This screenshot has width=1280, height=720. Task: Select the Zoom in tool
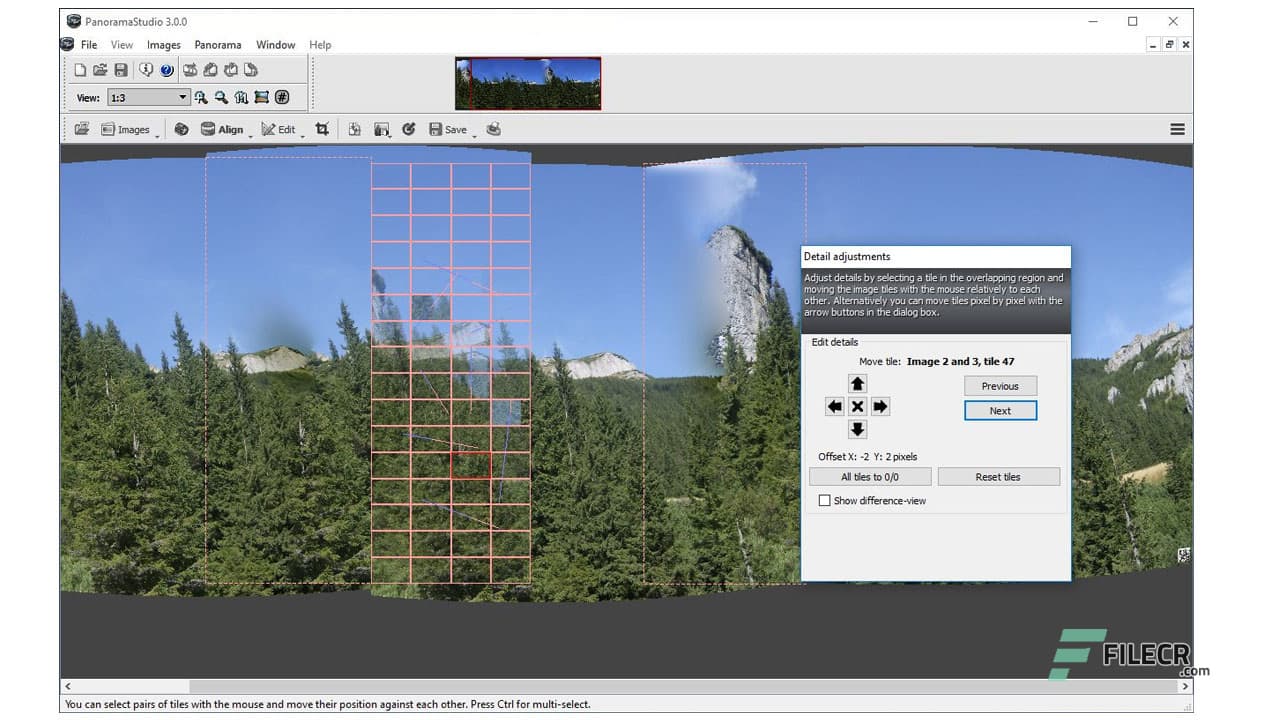click(x=201, y=97)
